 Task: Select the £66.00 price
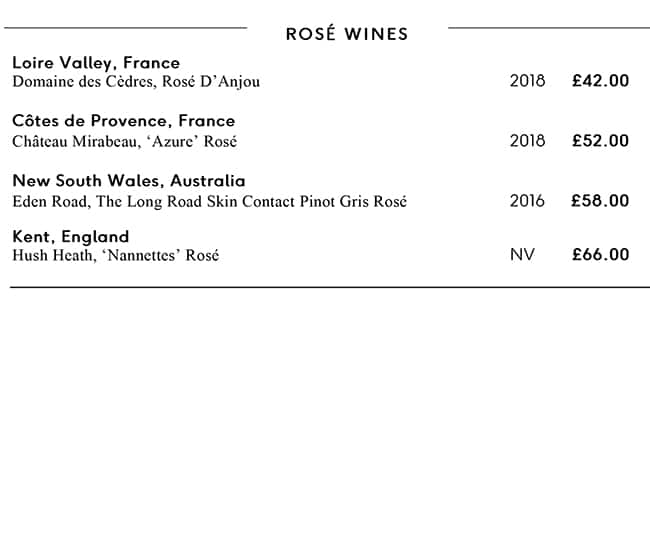click(600, 255)
